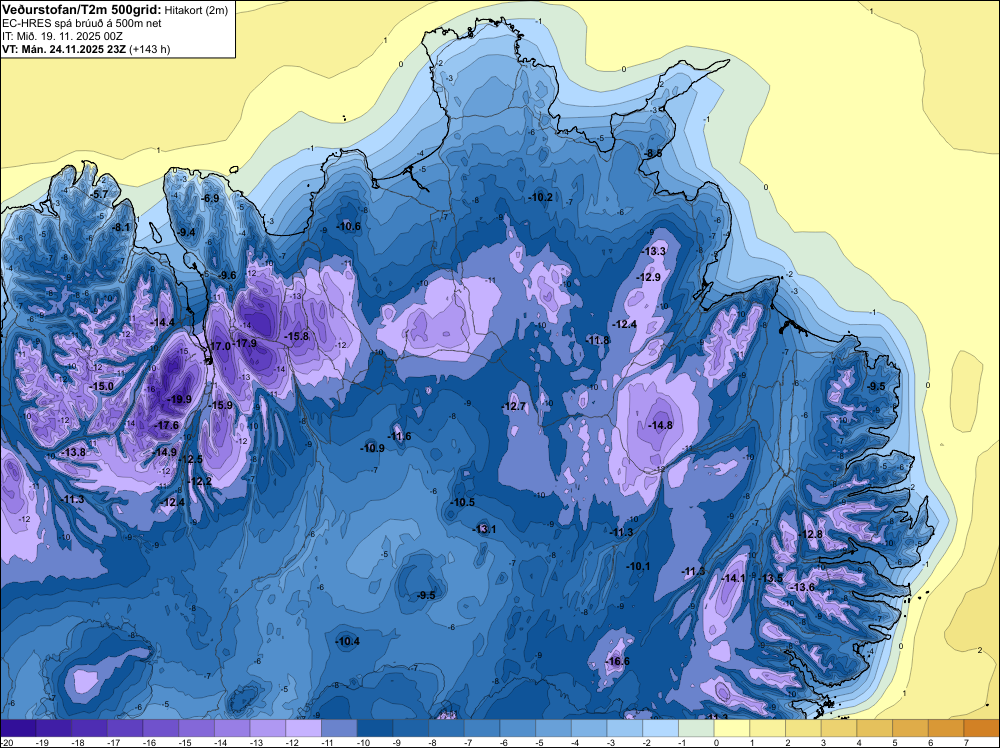The image size is (1000, 748).
Task: Select the 'EC-HRES spá brúuð á 500m net' line
Action: click(82, 23)
